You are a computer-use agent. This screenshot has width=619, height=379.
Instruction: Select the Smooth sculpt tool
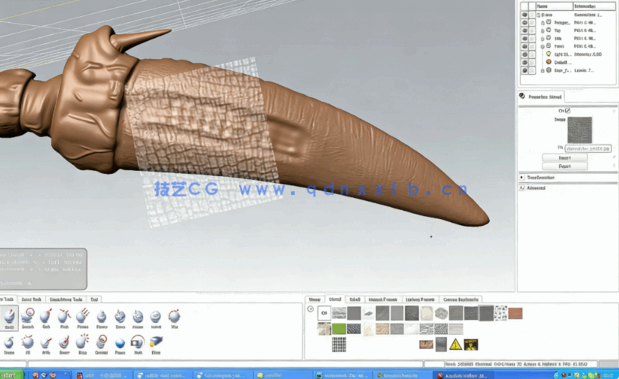(28, 318)
